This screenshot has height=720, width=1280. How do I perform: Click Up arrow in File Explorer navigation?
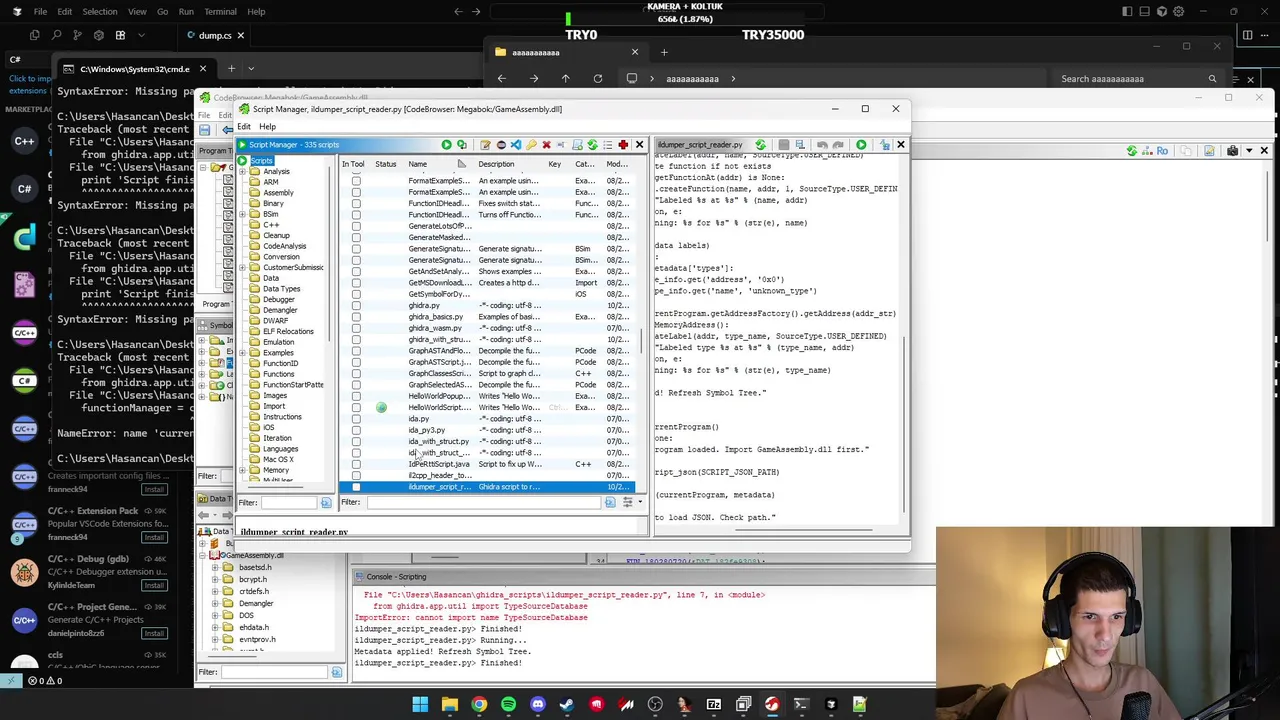(565, 78)
